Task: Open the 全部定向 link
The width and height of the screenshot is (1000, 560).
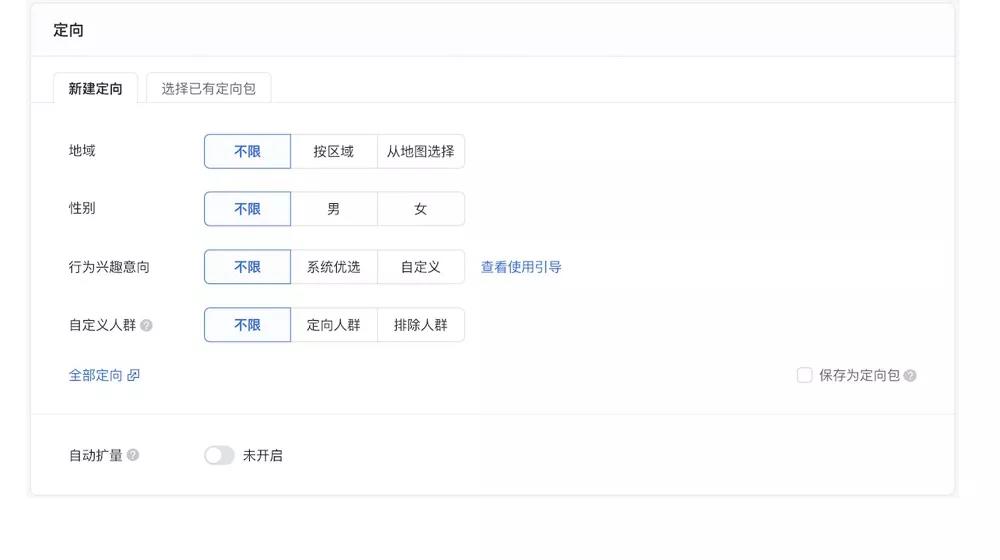Action: click(96, 375)
